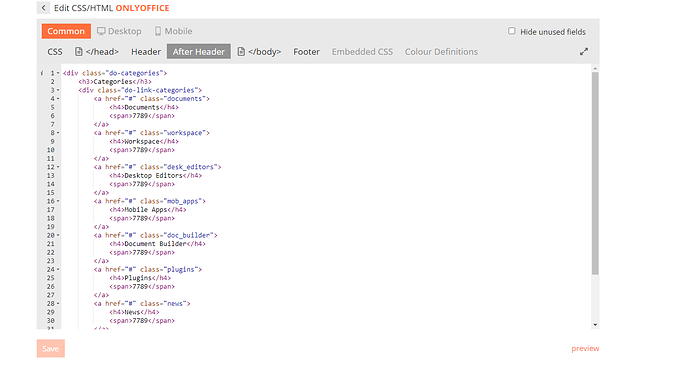Click the 'Plugins' h4 text on line 25
The image size is (689, 365).
pos(138,278)
